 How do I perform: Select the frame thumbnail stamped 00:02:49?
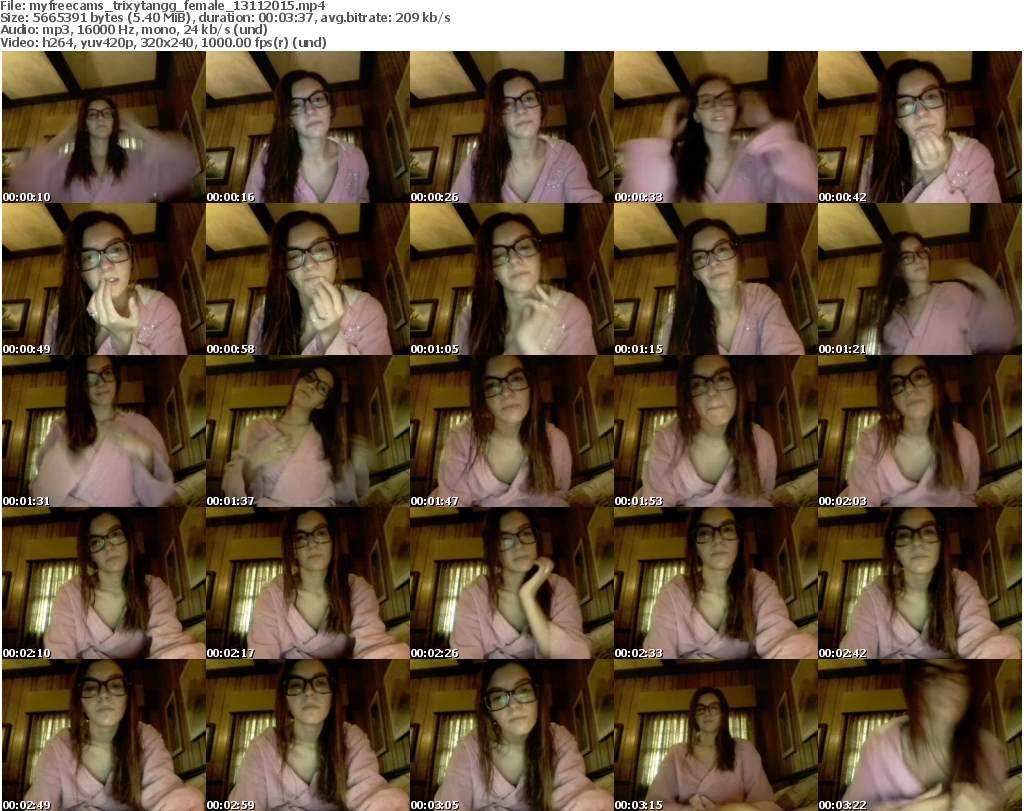(104, 735)
